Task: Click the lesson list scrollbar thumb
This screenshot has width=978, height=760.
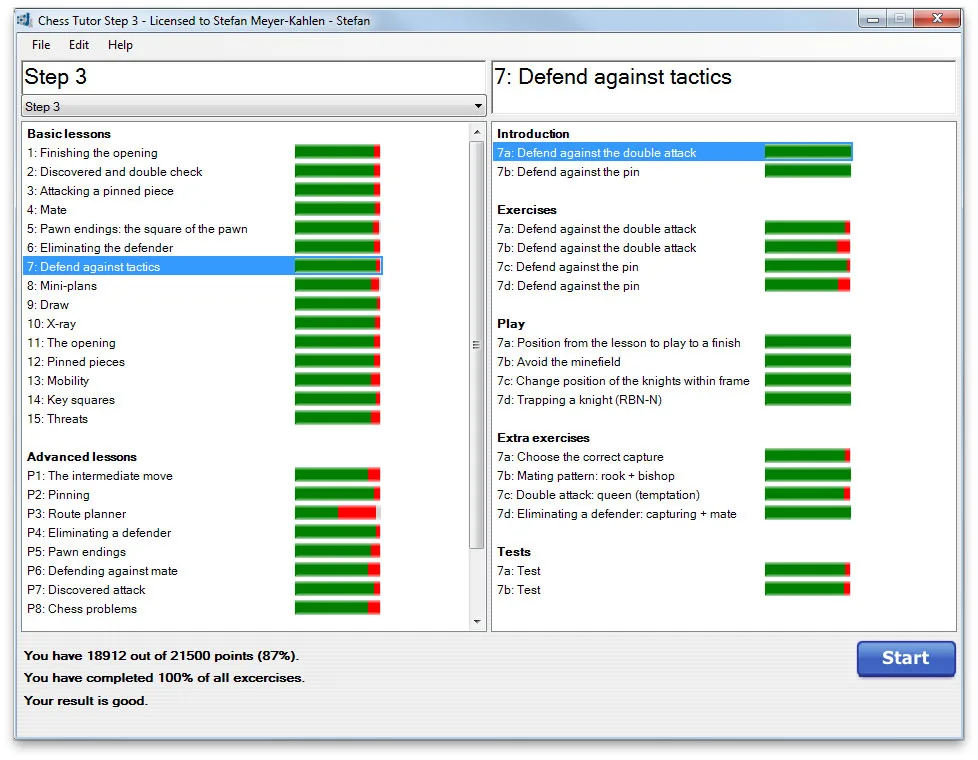Action: (x=477, y=344)
